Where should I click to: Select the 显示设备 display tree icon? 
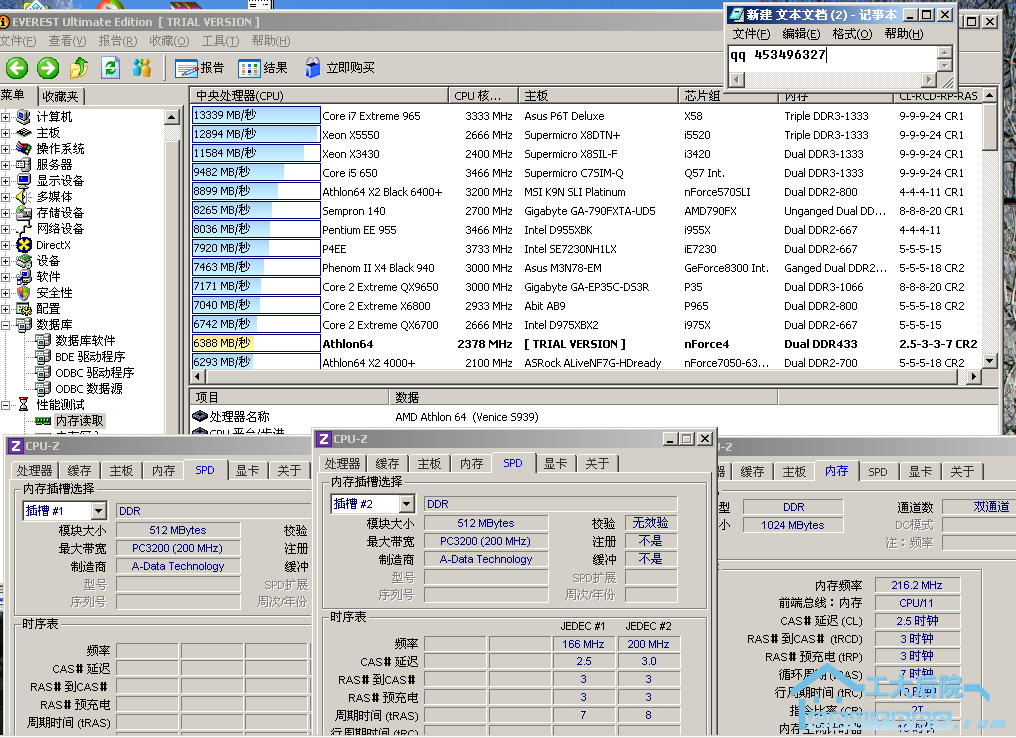[23, 181]
